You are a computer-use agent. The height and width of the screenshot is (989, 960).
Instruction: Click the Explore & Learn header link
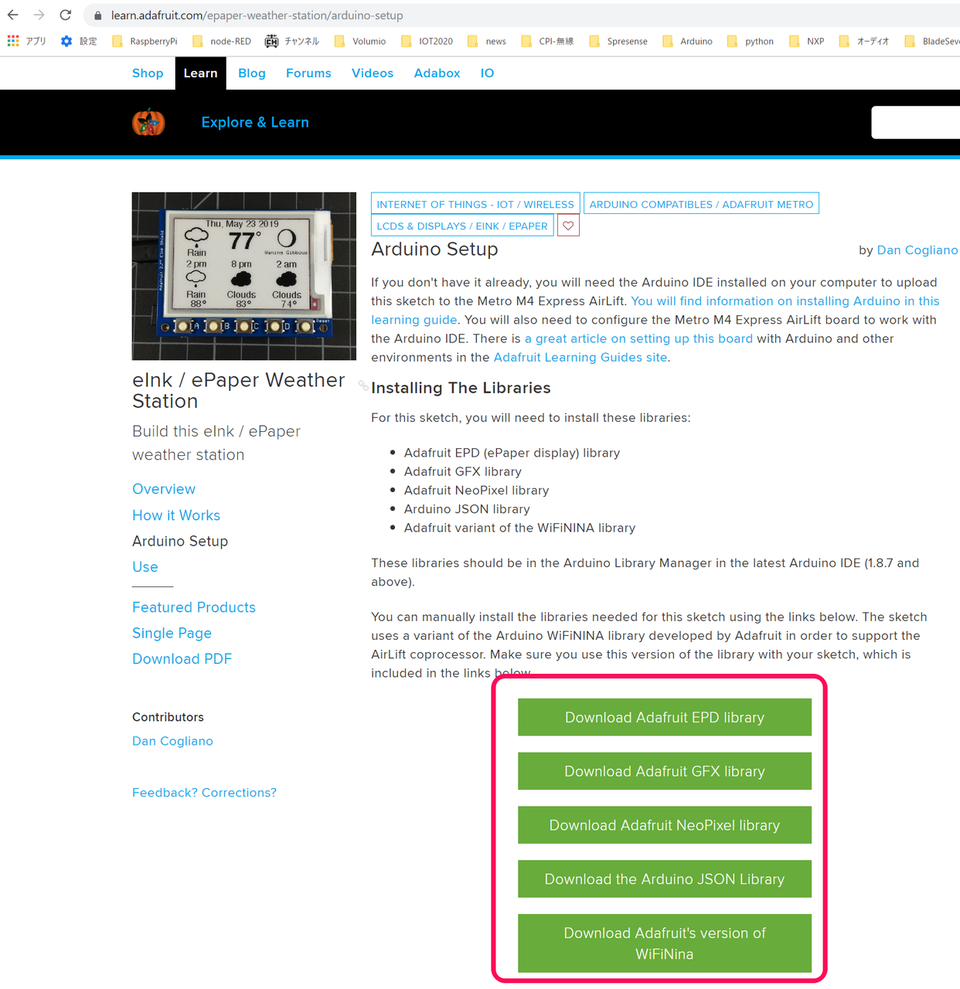tap(255, 122)
